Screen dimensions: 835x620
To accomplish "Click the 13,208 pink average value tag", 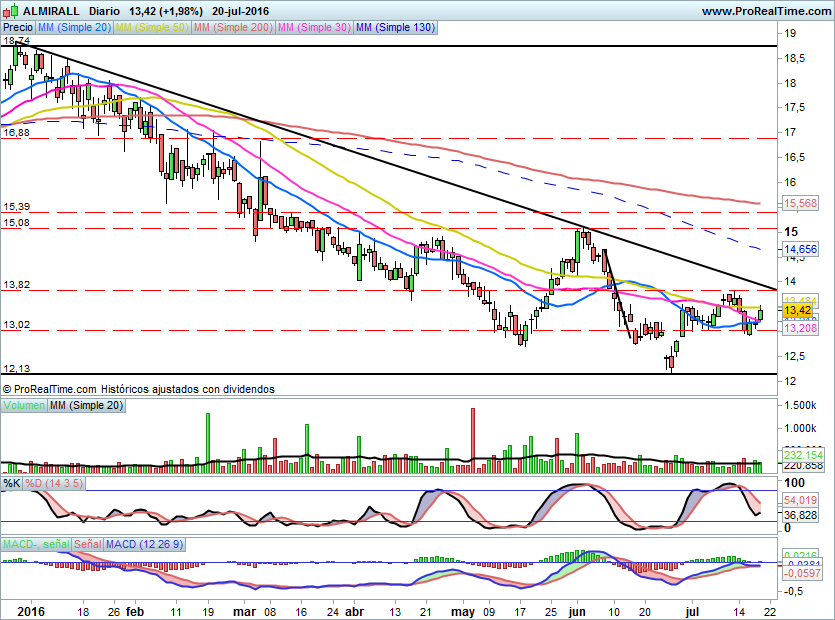I will pyautogui.click(x=800, y=328).
